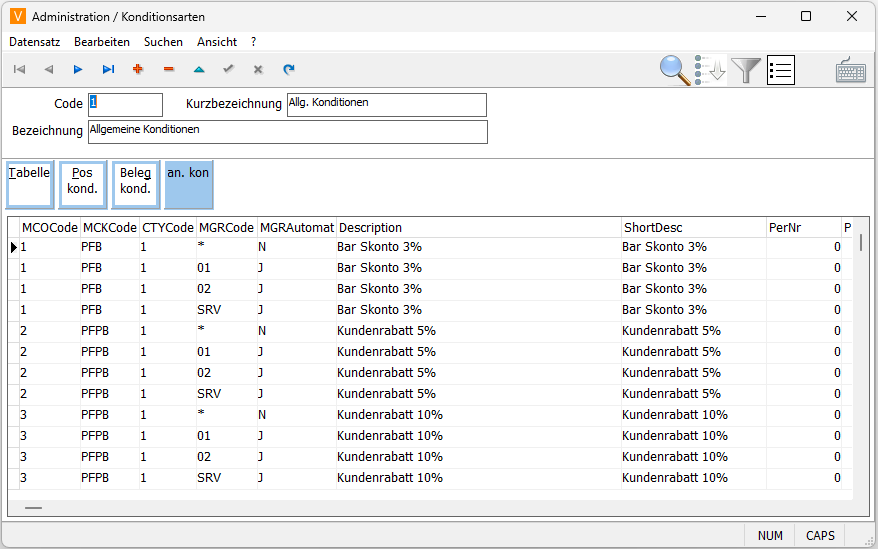
Task: Switch to the Tabelle tab
Action: pyautogui.click(x=30, y=184)
